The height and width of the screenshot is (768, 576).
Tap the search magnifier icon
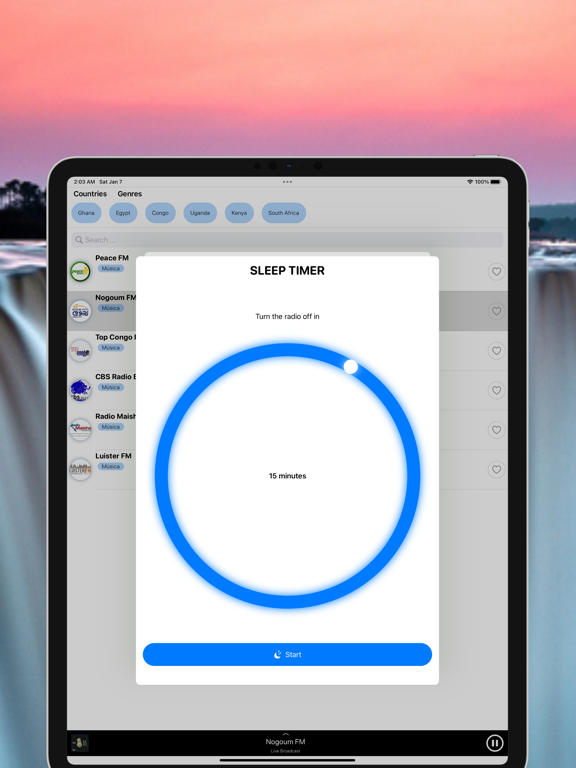[x=79, y=240]
